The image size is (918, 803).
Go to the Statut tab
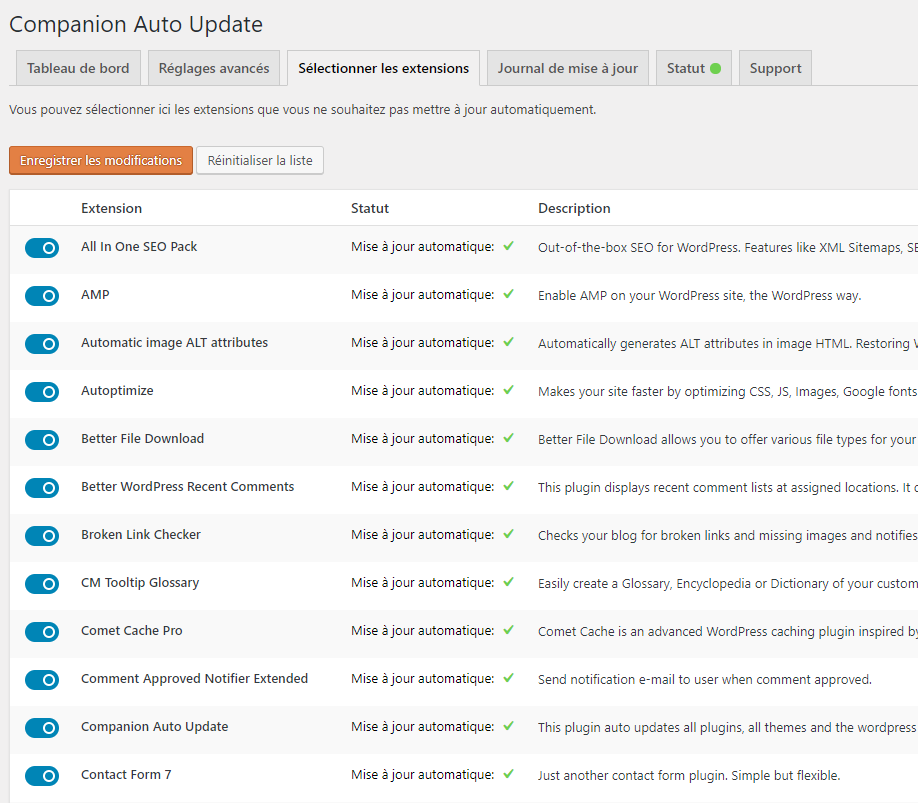[x=694, y=68]
